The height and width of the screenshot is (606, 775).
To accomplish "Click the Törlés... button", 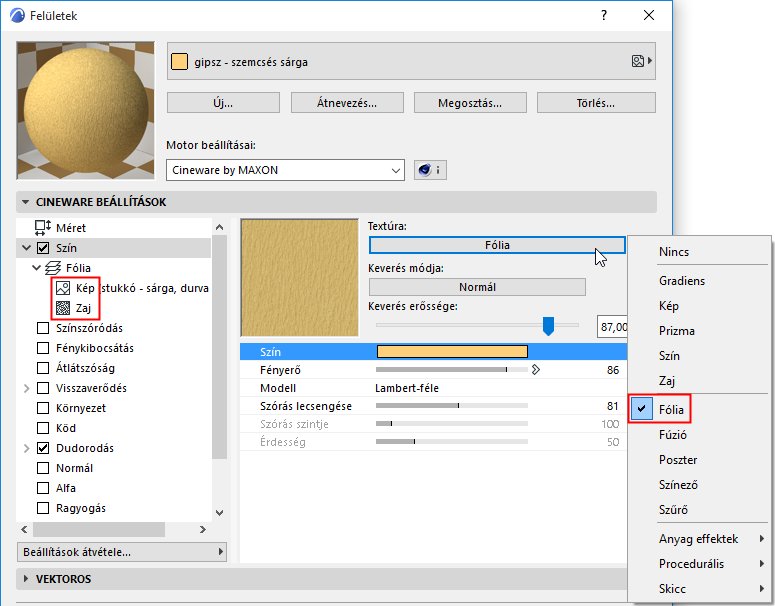I will [596, 103].
